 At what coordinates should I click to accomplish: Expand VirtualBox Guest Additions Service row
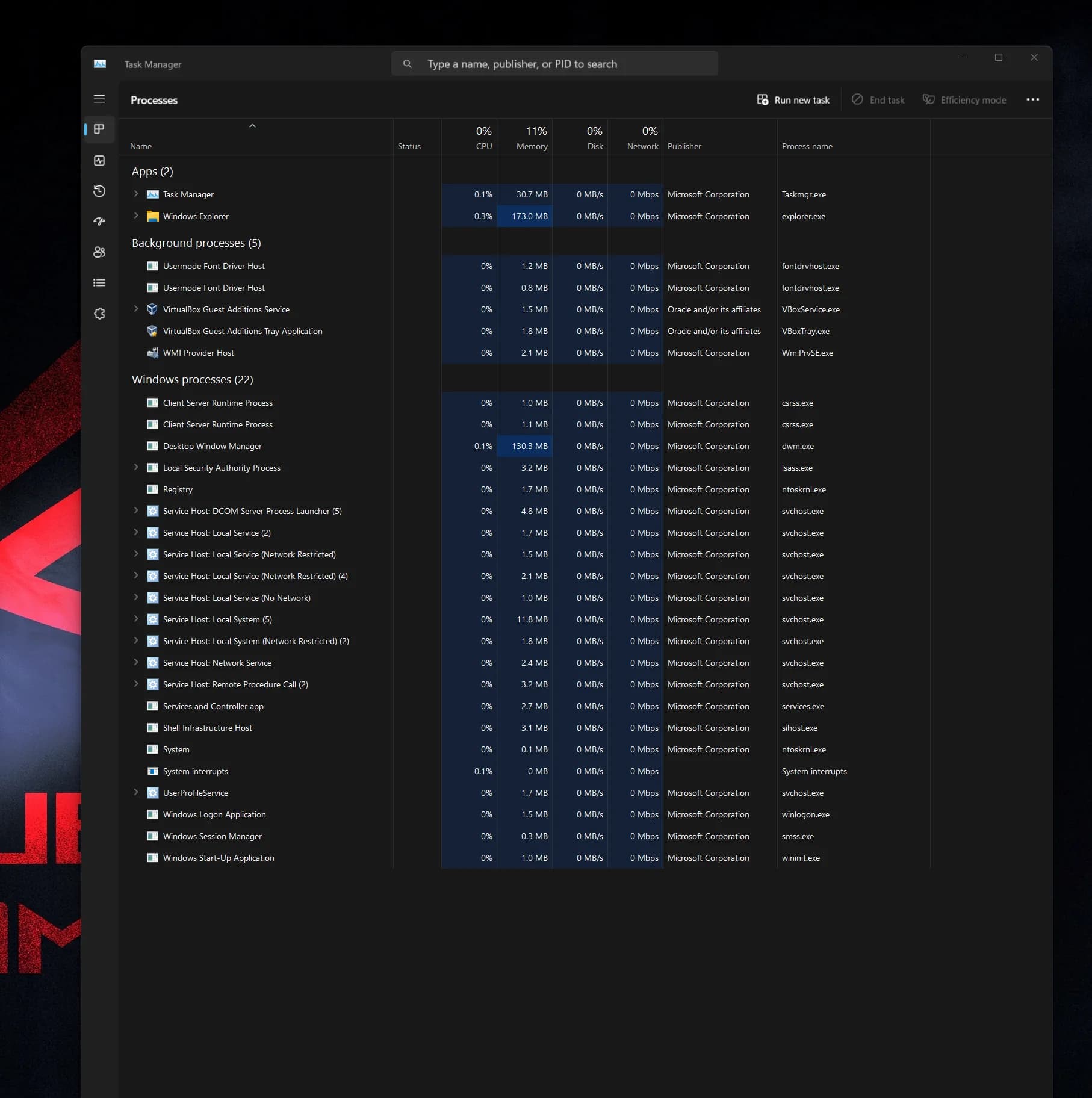136,309
